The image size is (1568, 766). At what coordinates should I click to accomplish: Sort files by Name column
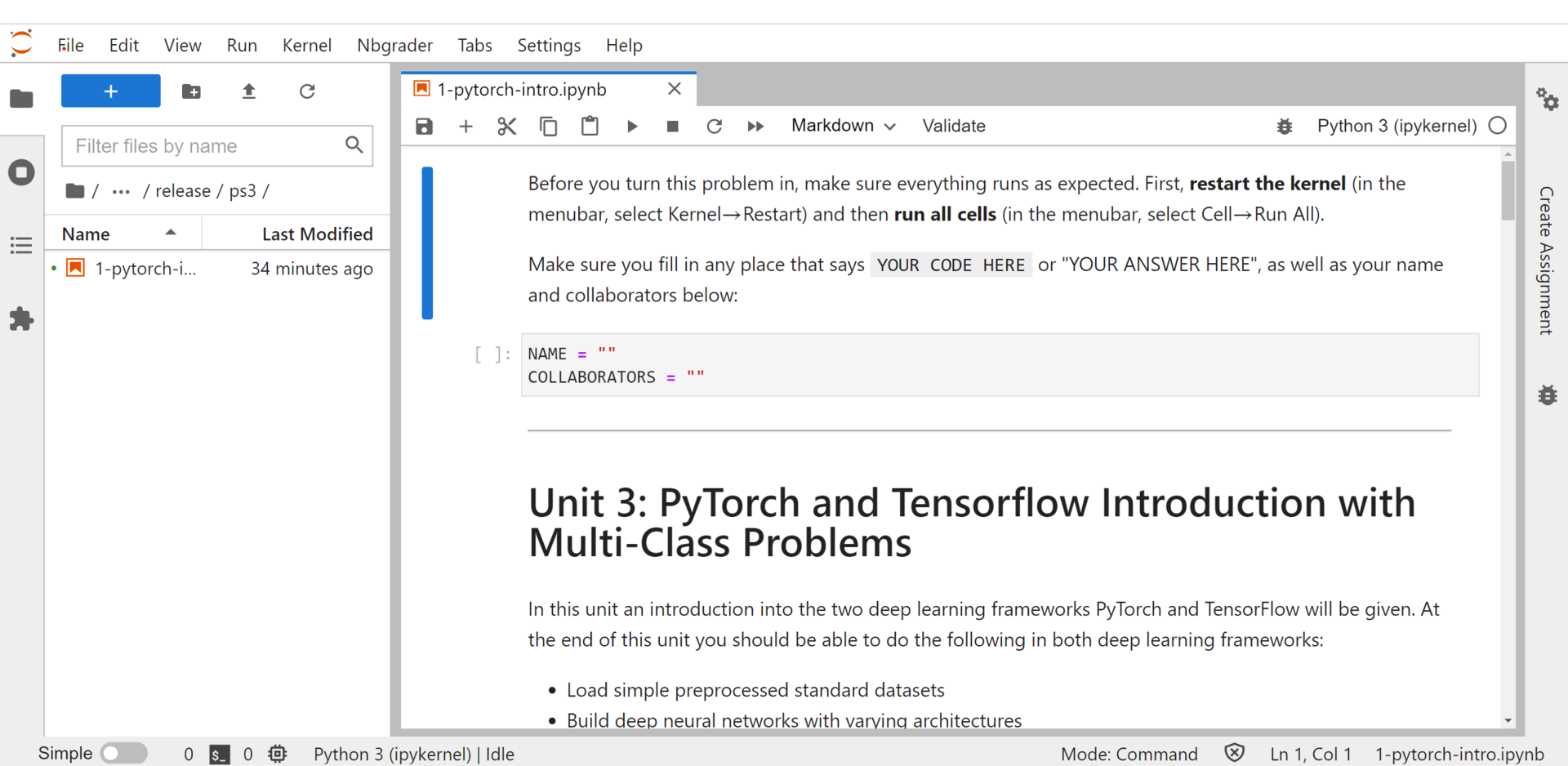[x=122, y=234]
